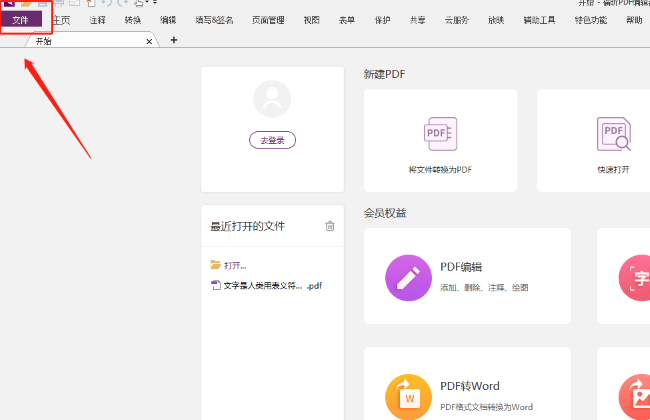Open the 云服务 ribbon tab

[x=459, y=20]
